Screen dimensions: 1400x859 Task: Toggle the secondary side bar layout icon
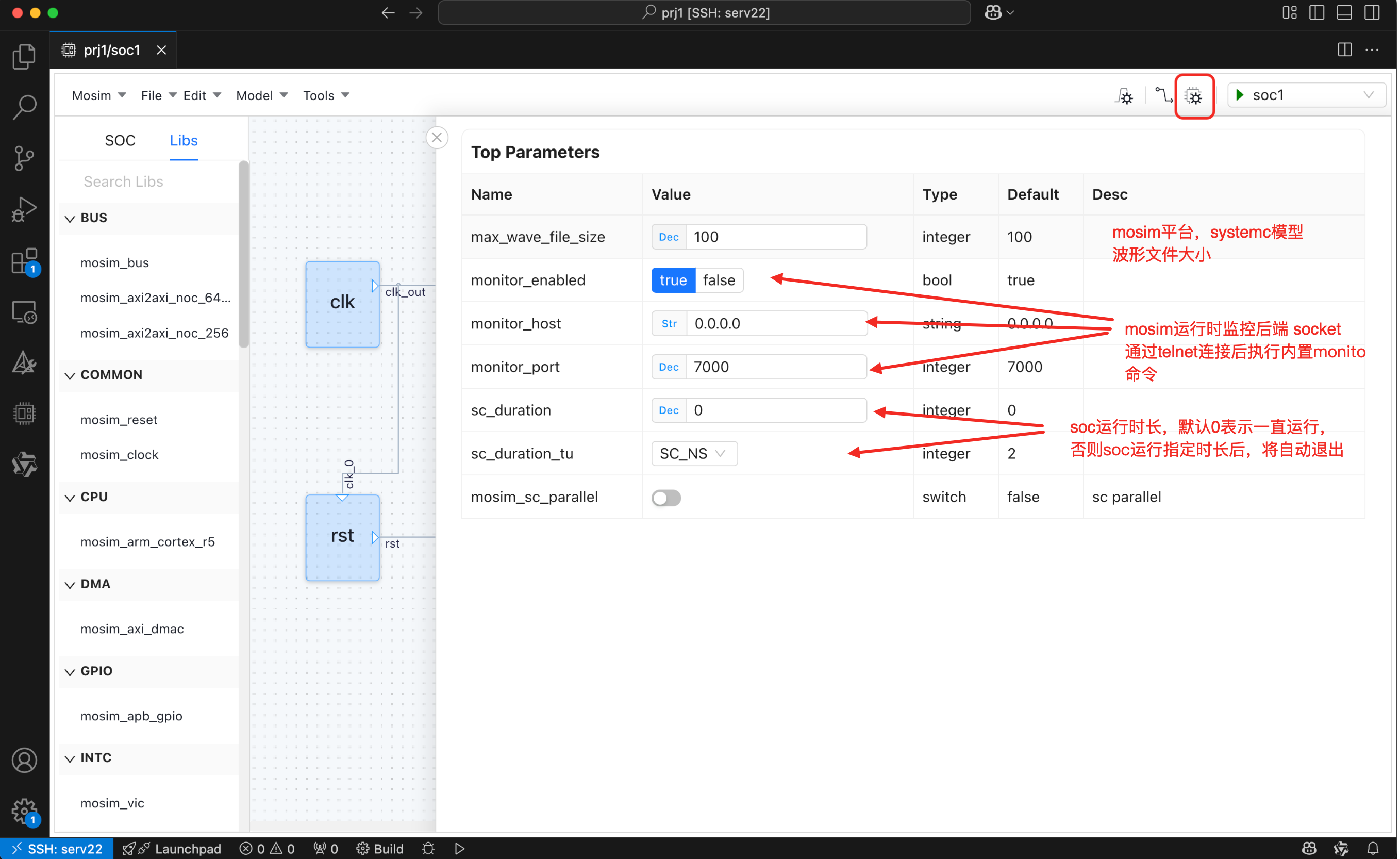pyautogui.click(x=1372, y=12)
